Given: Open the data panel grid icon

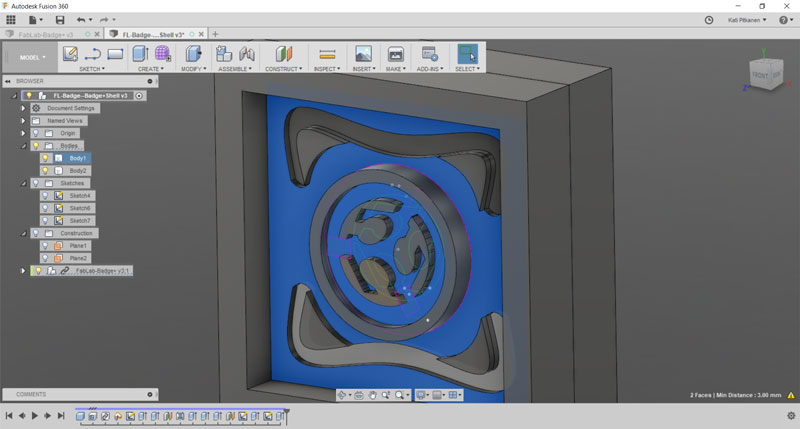Looking at the screenshot, I should pyautogui.click(x=11, y=20).
